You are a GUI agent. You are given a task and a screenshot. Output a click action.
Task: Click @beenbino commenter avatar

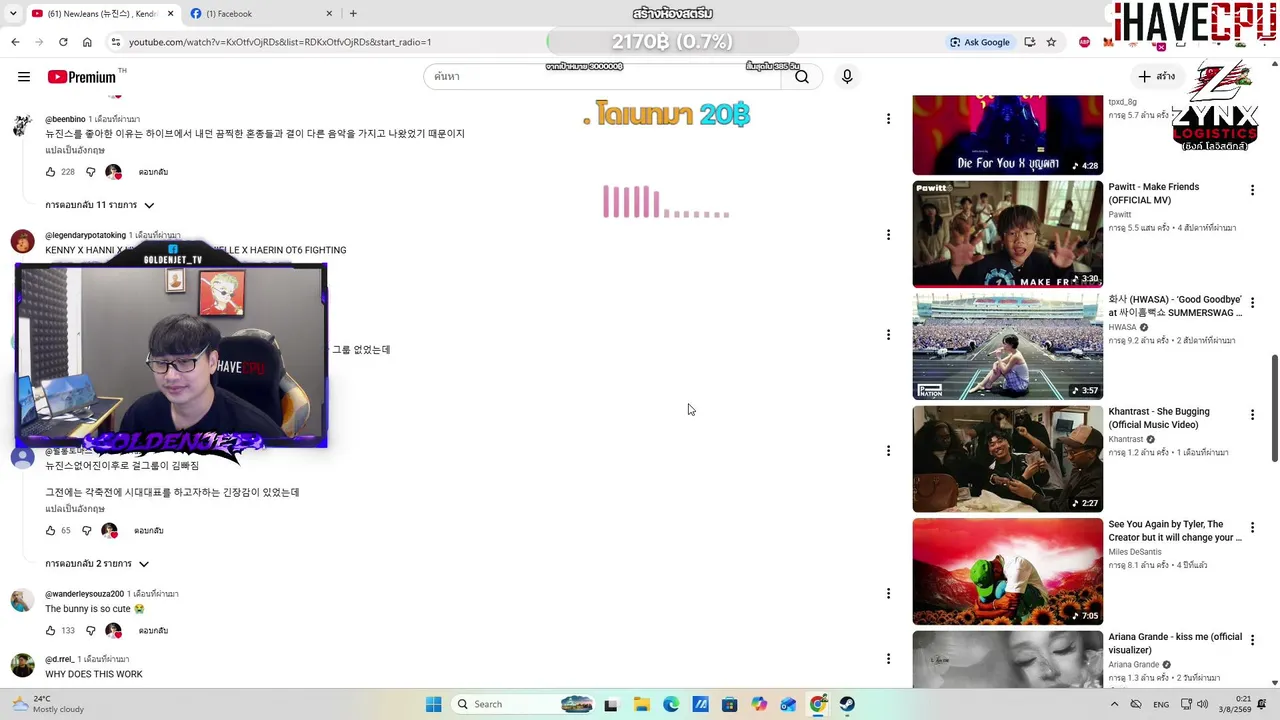(x=22, y=126)
